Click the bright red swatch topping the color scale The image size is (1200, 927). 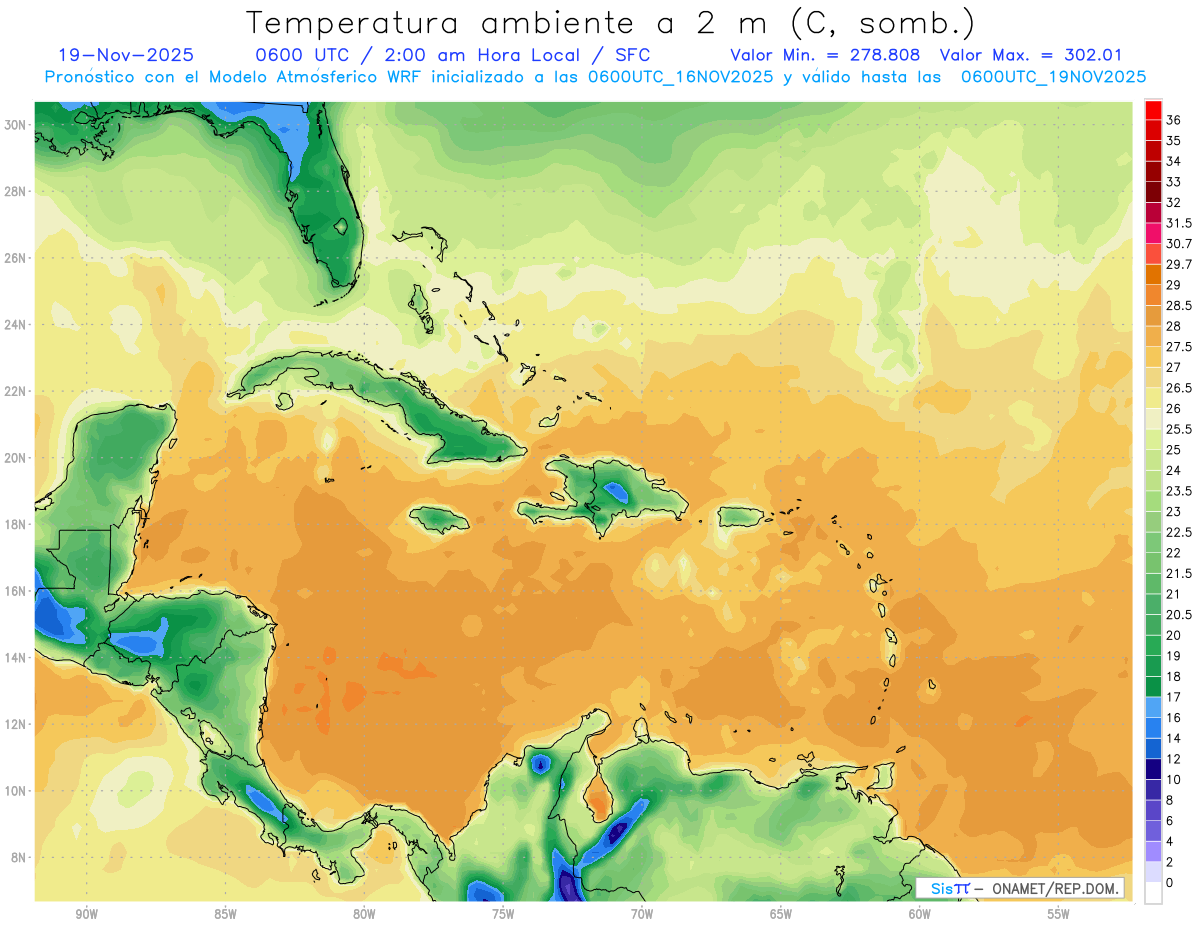tap(1153, 111)
